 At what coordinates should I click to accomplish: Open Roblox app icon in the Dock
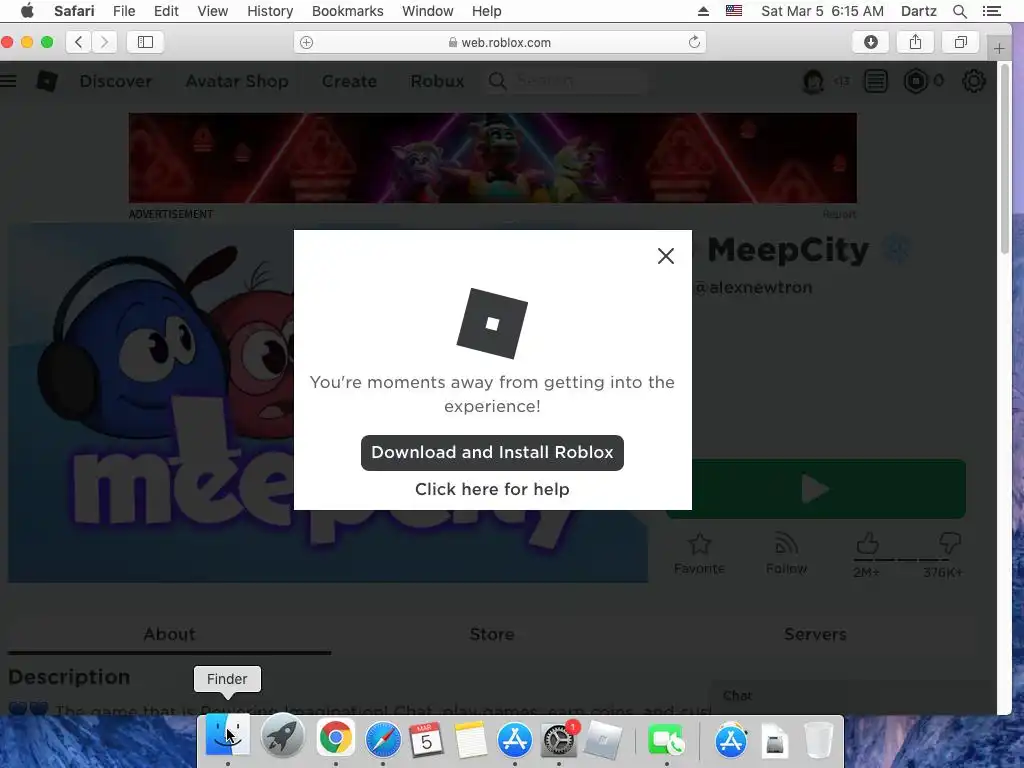(603, 740)
